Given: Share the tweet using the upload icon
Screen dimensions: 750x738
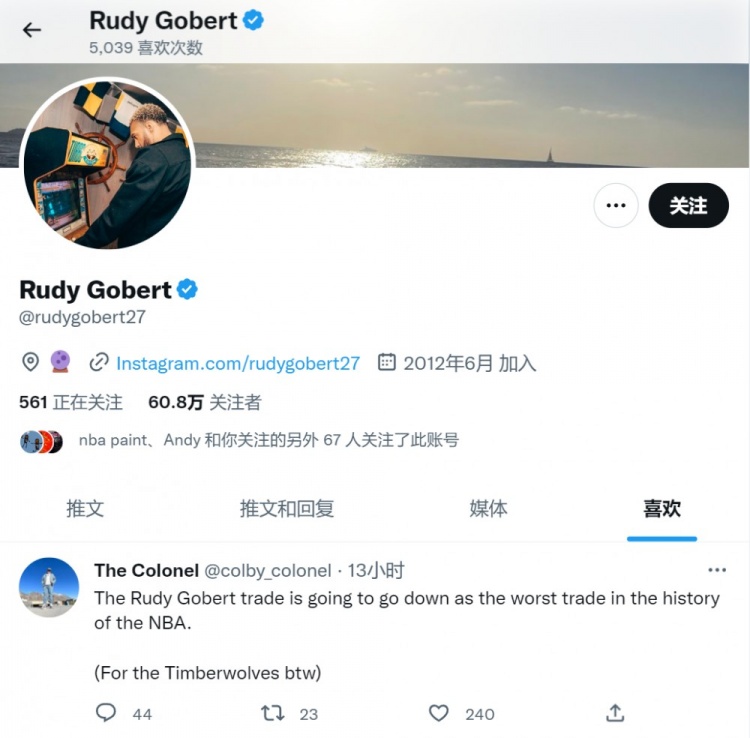Looking at the screenshot, I should tap(615, 713).
